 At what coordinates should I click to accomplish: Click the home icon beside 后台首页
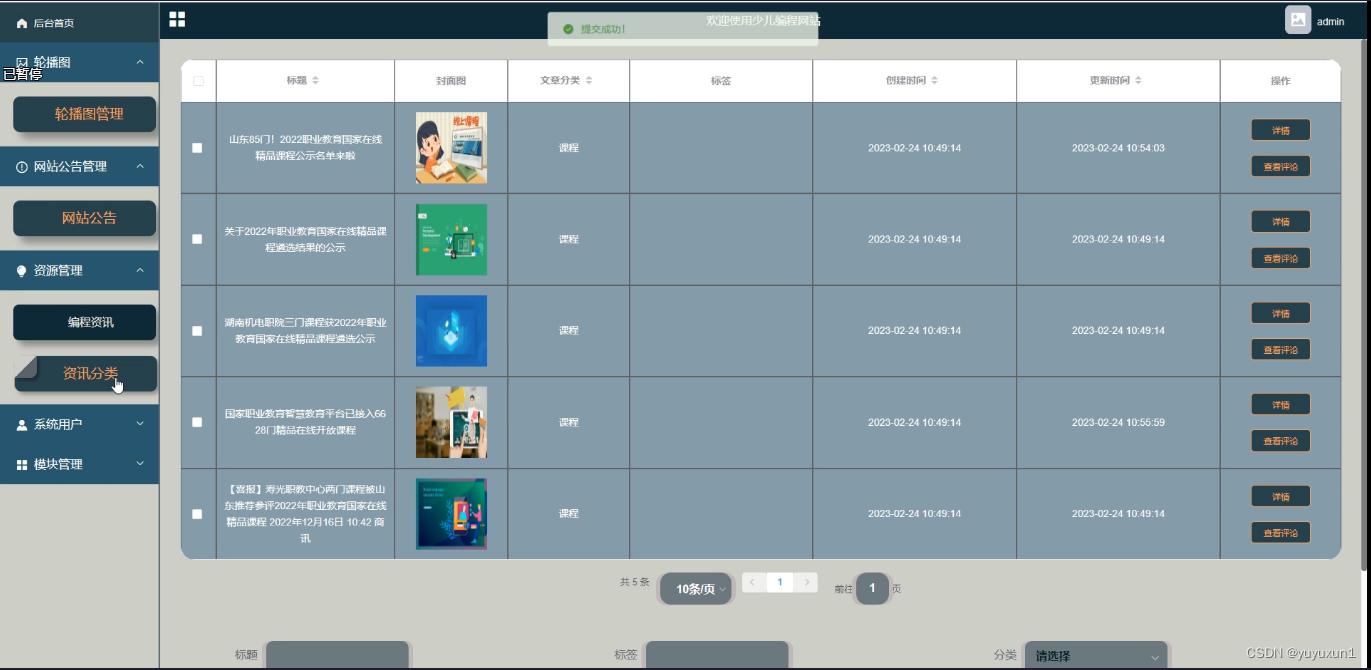click(x=22, y=23)
